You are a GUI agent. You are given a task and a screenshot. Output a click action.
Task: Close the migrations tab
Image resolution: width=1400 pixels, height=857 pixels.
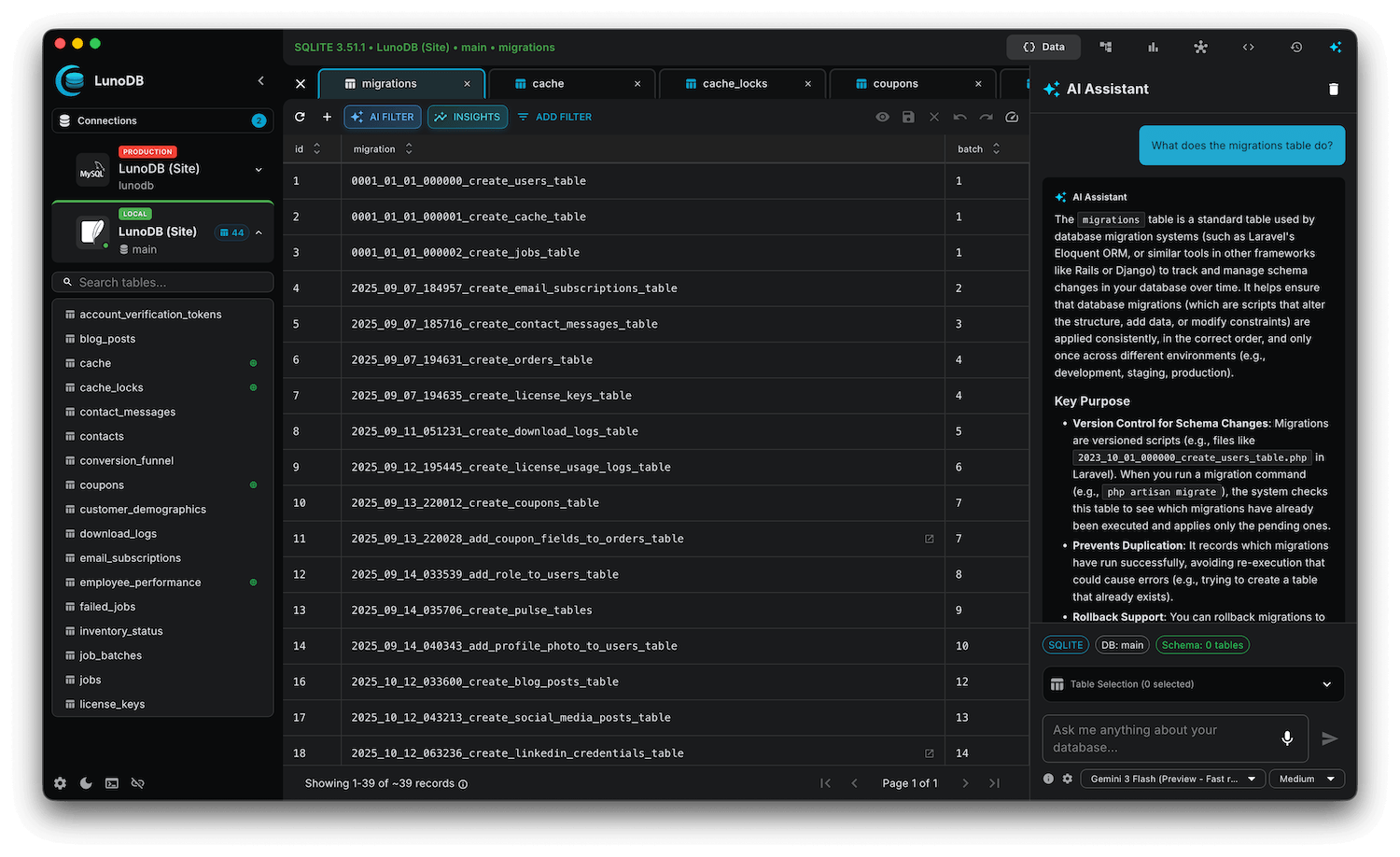467,84
